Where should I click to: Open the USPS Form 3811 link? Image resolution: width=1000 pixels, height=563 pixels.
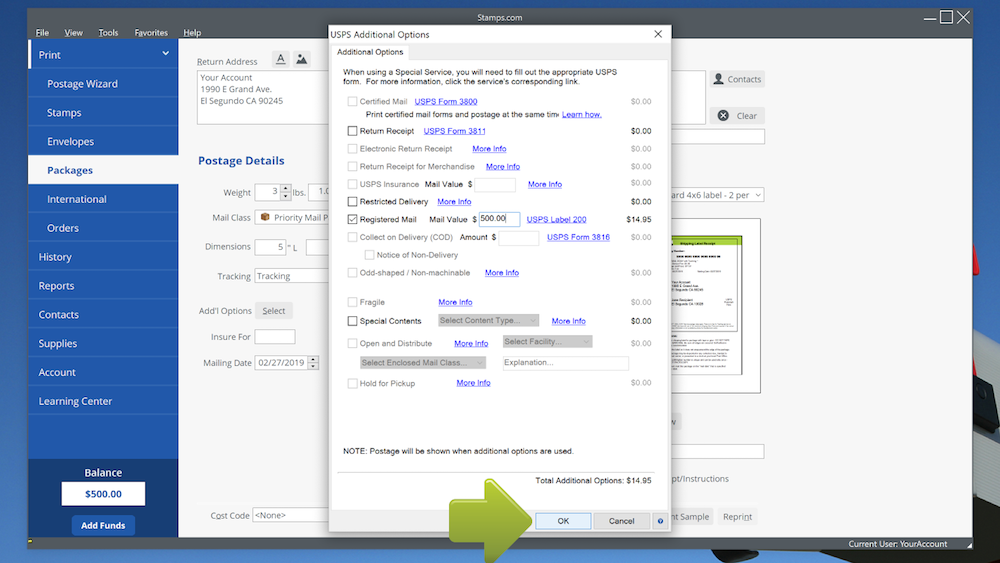(455, 131)
